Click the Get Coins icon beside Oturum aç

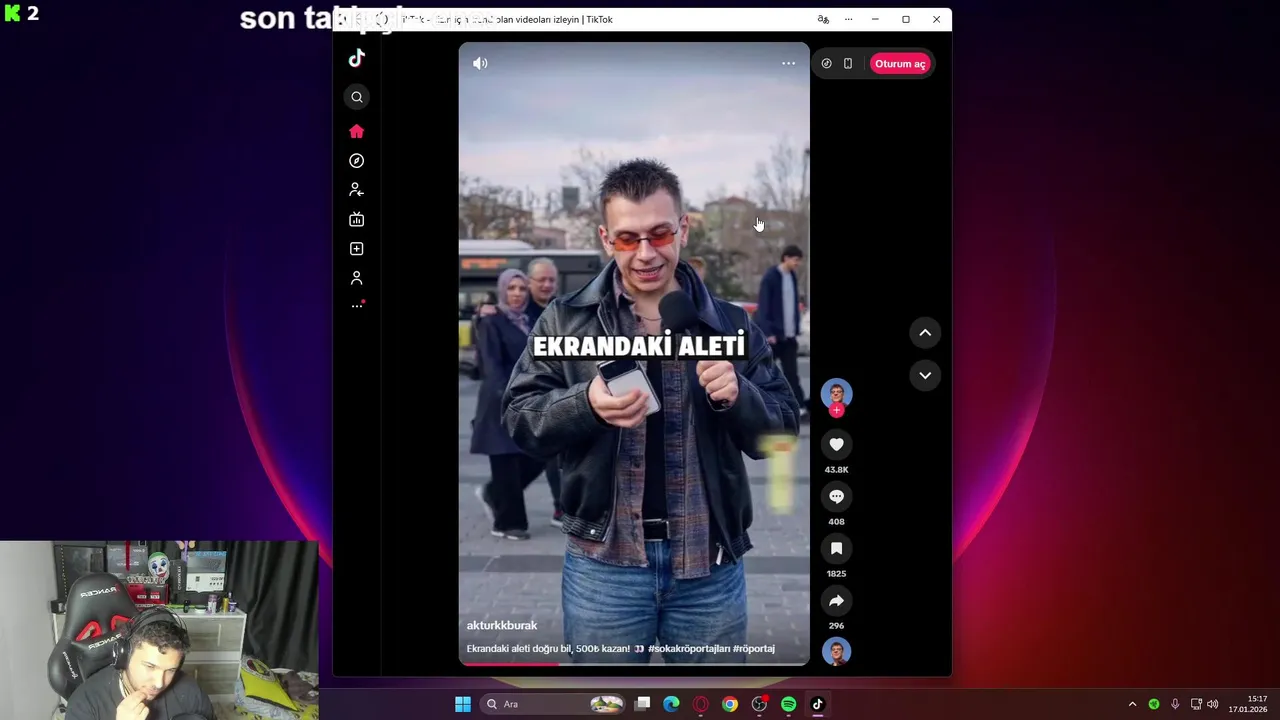(x=826, y=63)
